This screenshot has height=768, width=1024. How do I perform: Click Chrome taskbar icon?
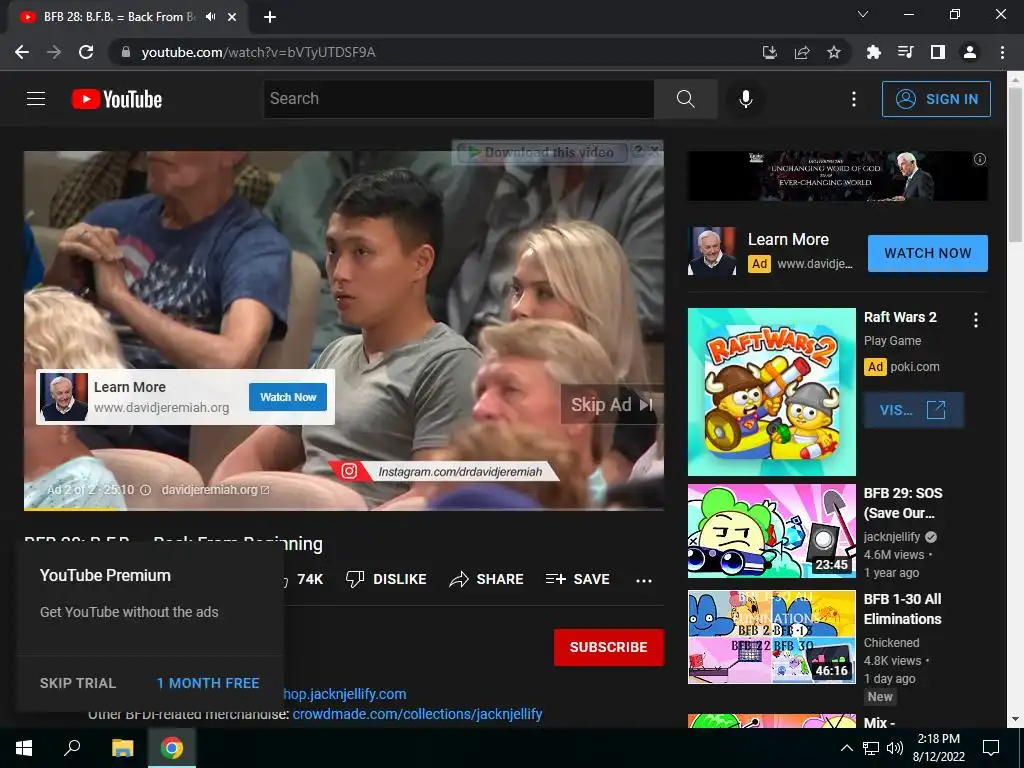coord(172,748)
